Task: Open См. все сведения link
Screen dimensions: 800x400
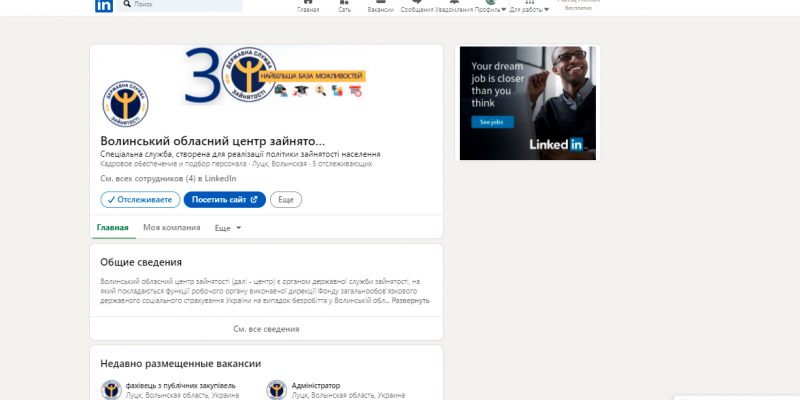Action: coord(266,329)
